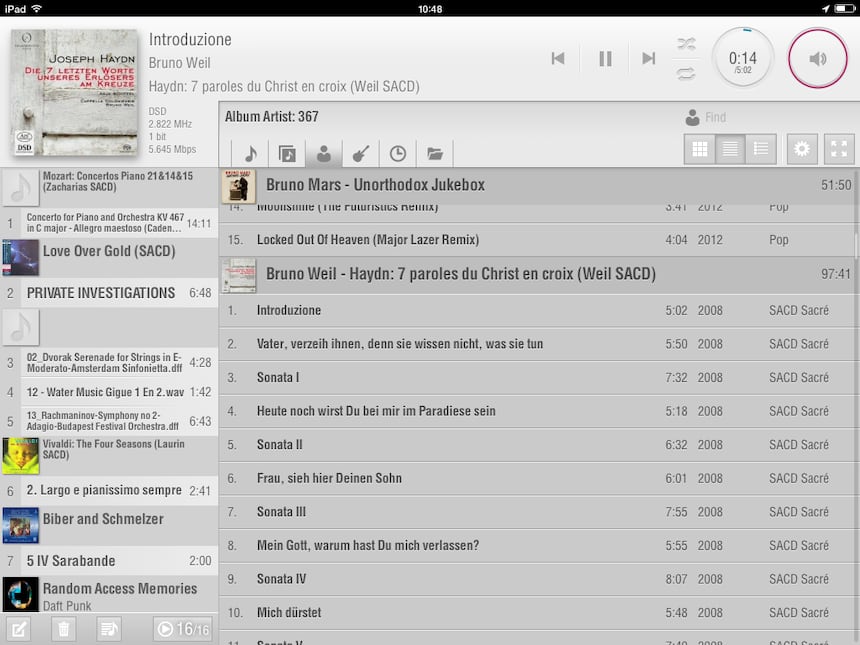Click the location arrow in status bar
Viewport: 860px width, 645px height.
point(825,8)
